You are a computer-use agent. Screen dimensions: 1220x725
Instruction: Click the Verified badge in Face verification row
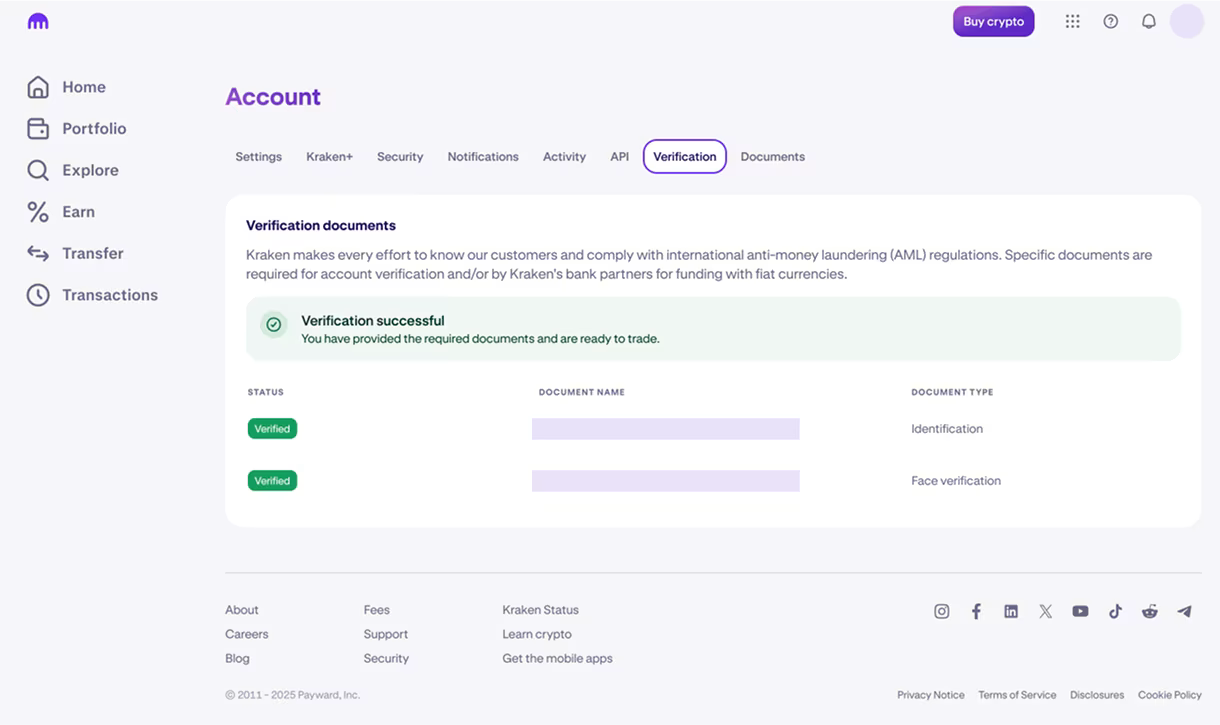tap(272, 481)
